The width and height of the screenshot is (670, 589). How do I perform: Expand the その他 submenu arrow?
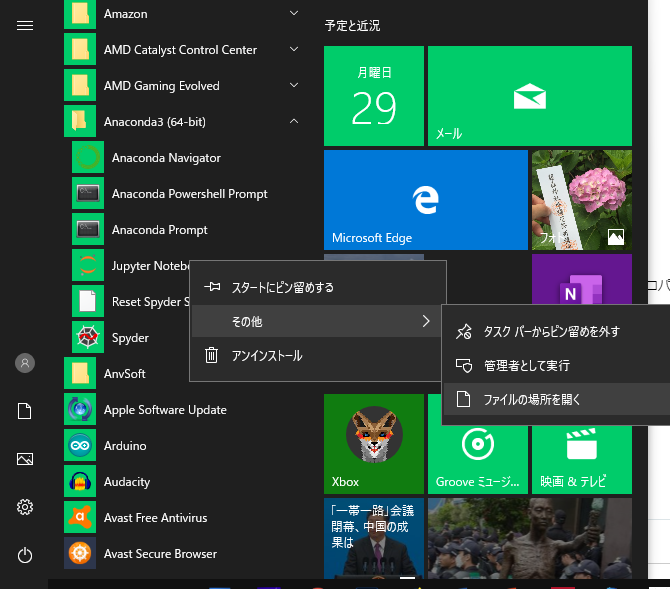pyautogui.click(x=426, y=321)
